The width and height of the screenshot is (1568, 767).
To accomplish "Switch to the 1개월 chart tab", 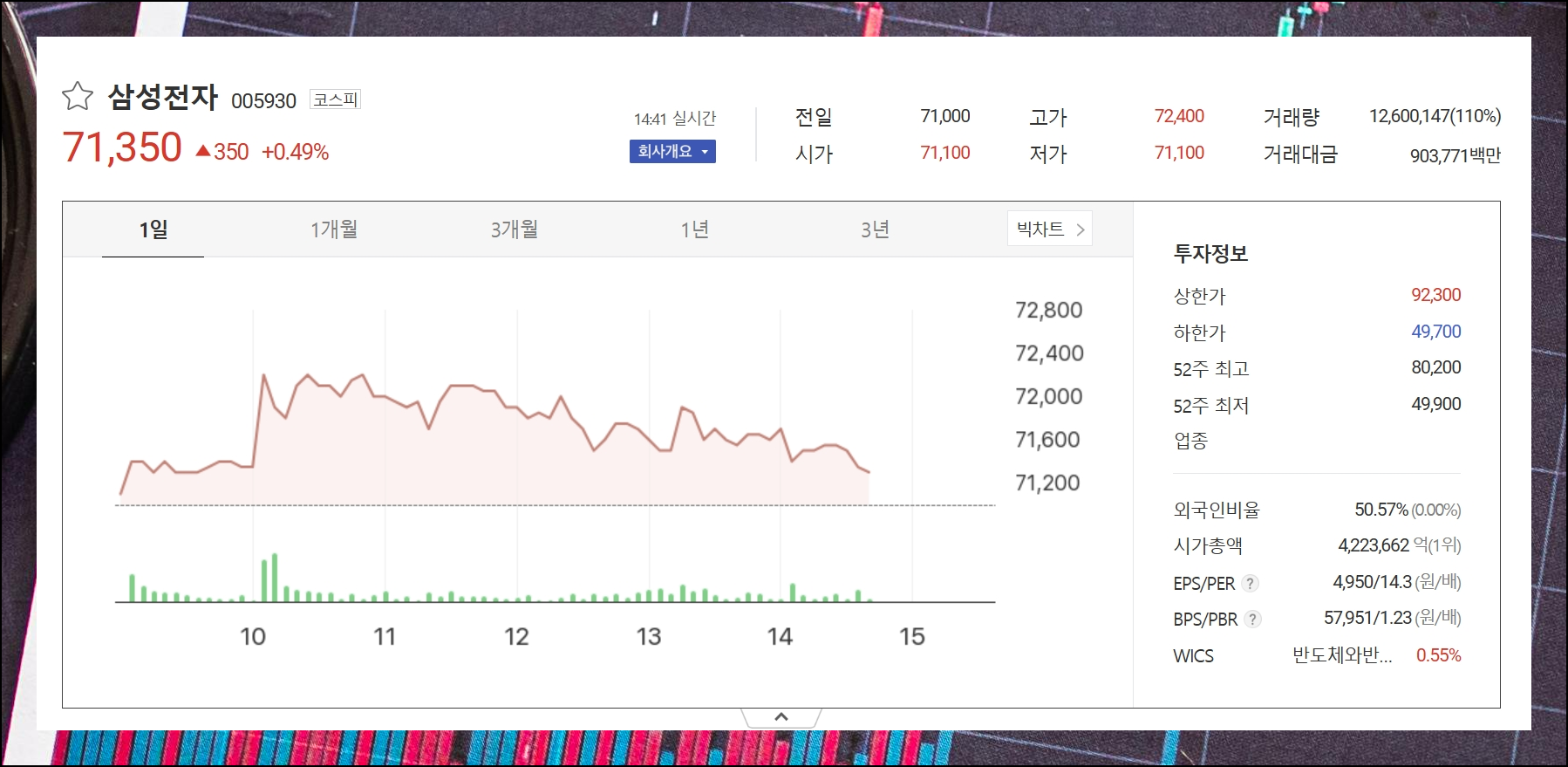I will coord(334,229).
